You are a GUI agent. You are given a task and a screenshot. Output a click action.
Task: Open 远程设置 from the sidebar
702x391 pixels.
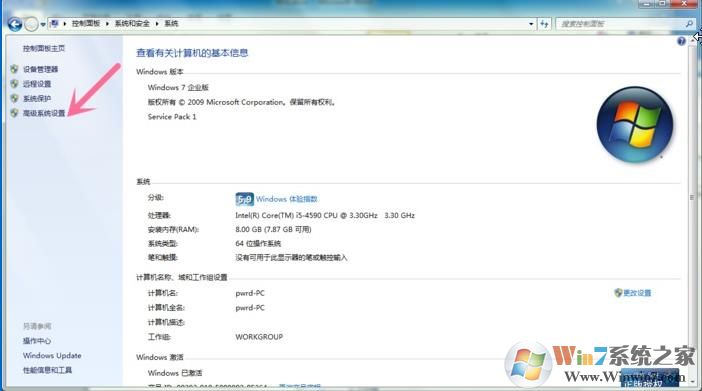click(37, 84)
